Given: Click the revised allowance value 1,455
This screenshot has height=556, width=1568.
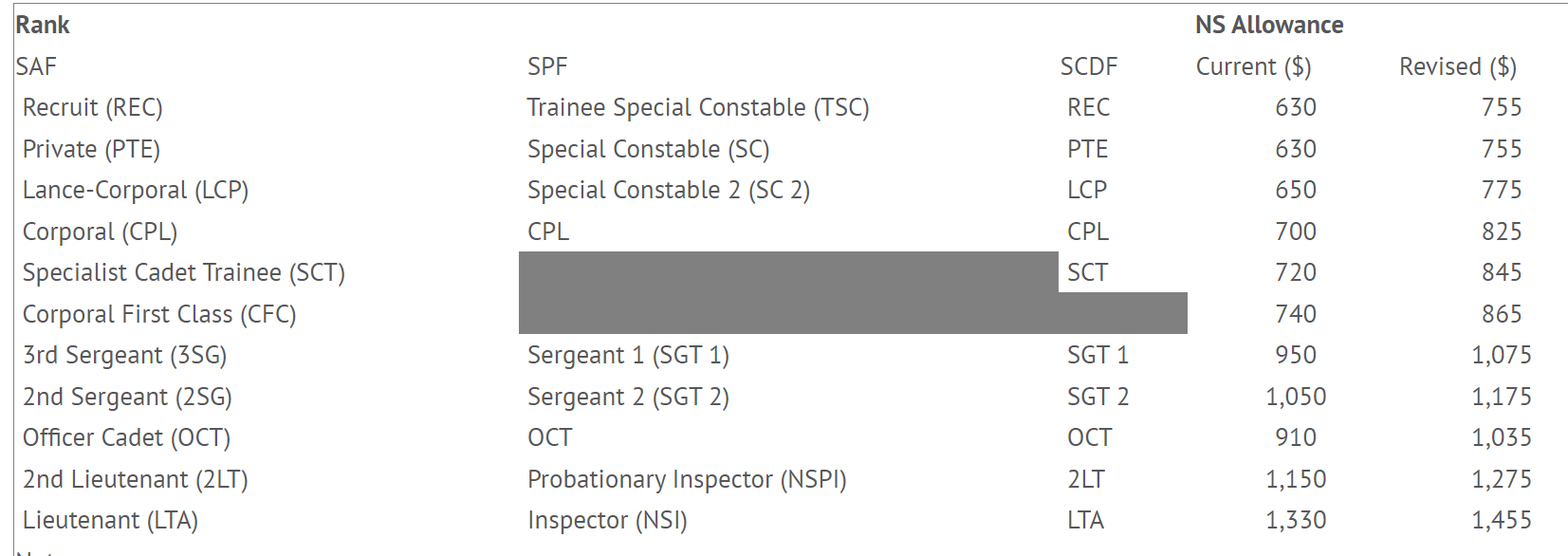Looking at the screenshot, I should (x=1501, y=521).
